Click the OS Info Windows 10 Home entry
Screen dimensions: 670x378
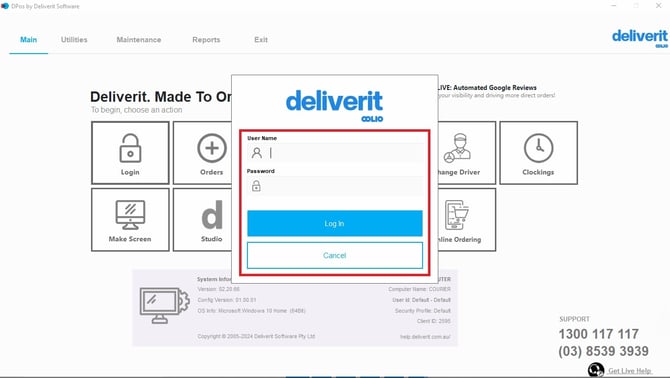tap(252, 311)
